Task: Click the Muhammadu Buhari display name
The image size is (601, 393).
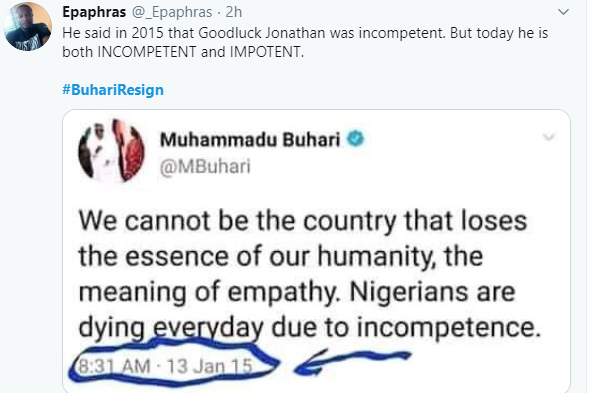Action: (x=250, y=140)
